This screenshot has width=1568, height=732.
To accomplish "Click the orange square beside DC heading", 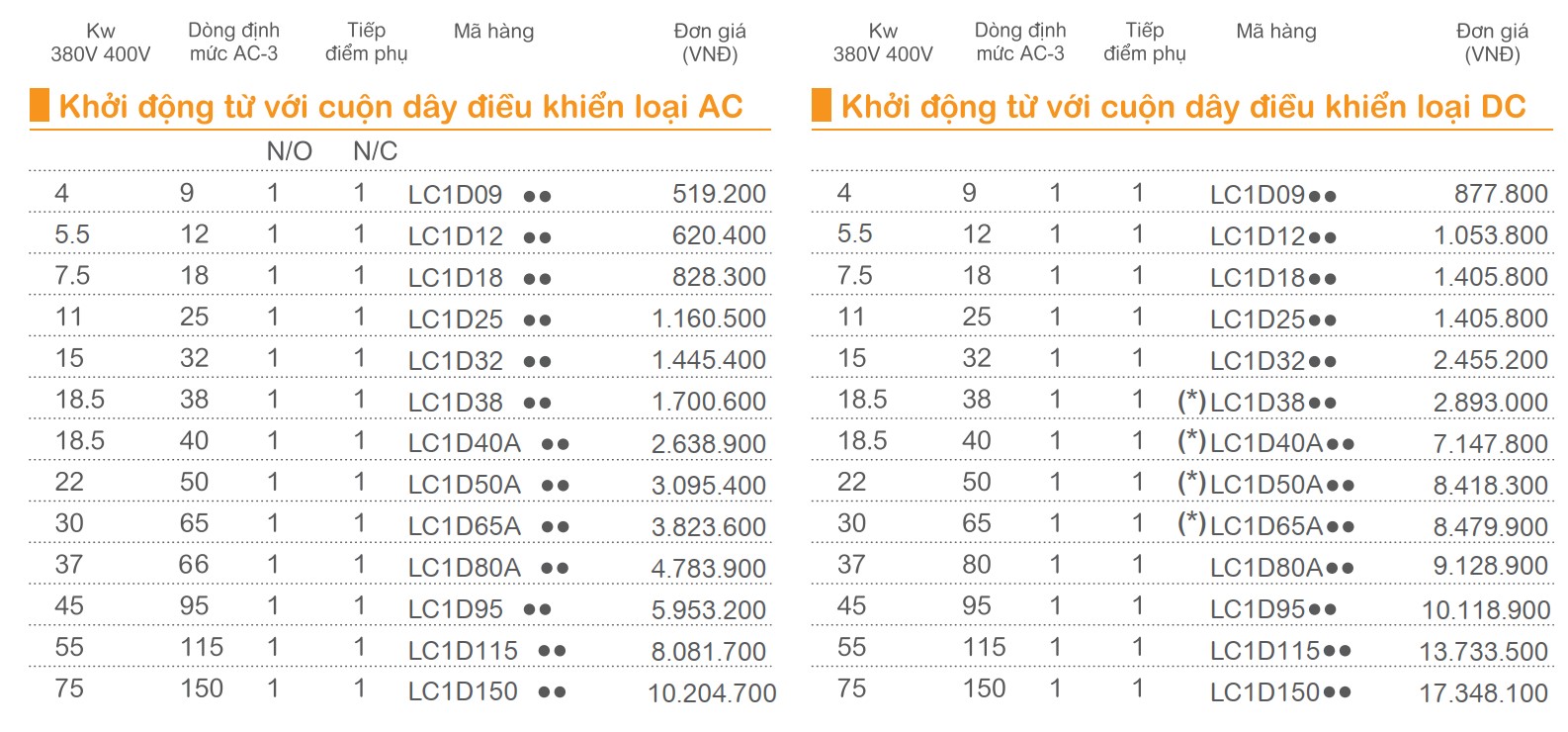I will pyautogui.click(x=822, y=105).
